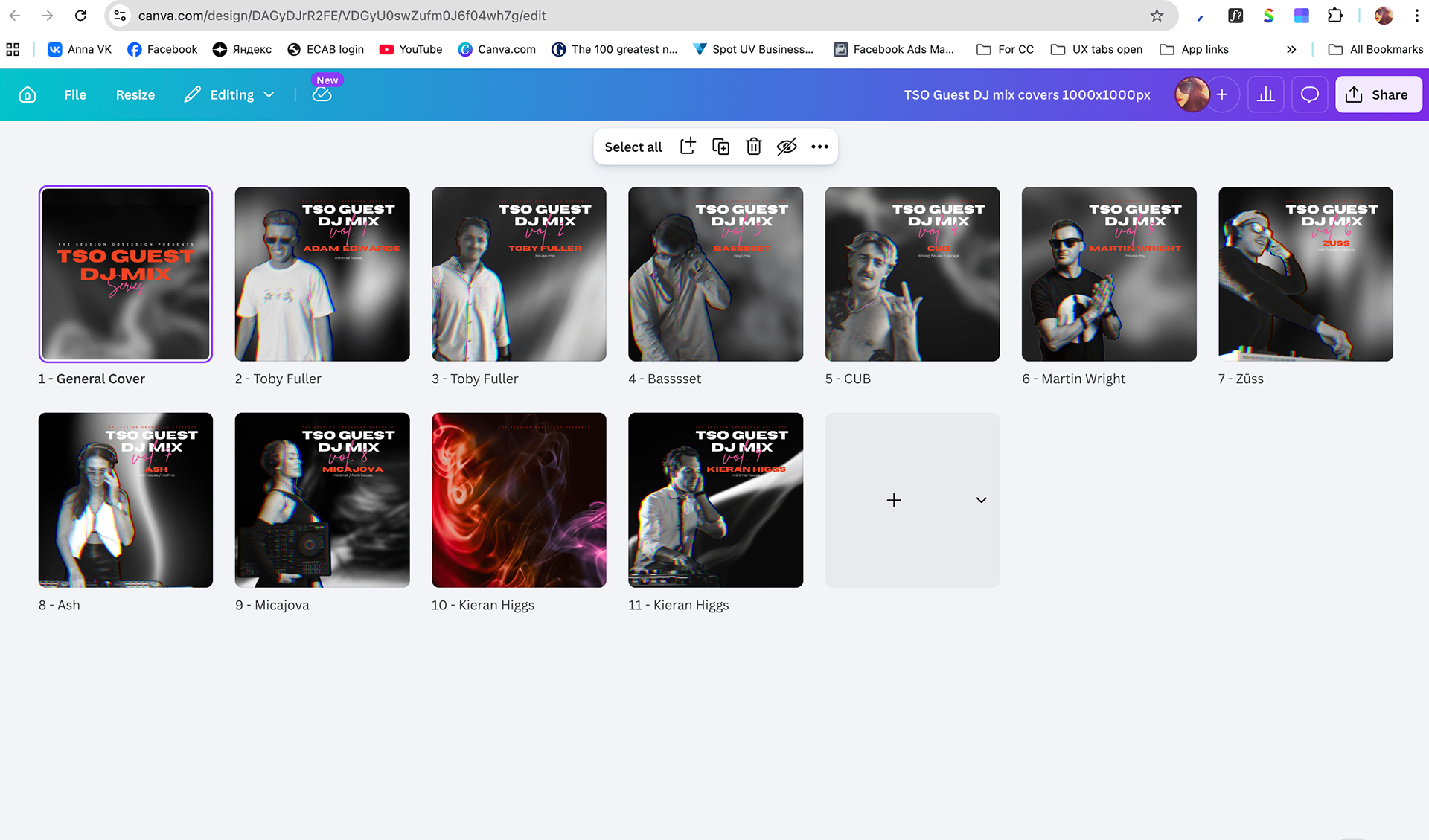The image size is (1429, 840).
Task: Open the three-dots more options menu
Action: click(x=819, y=147)
